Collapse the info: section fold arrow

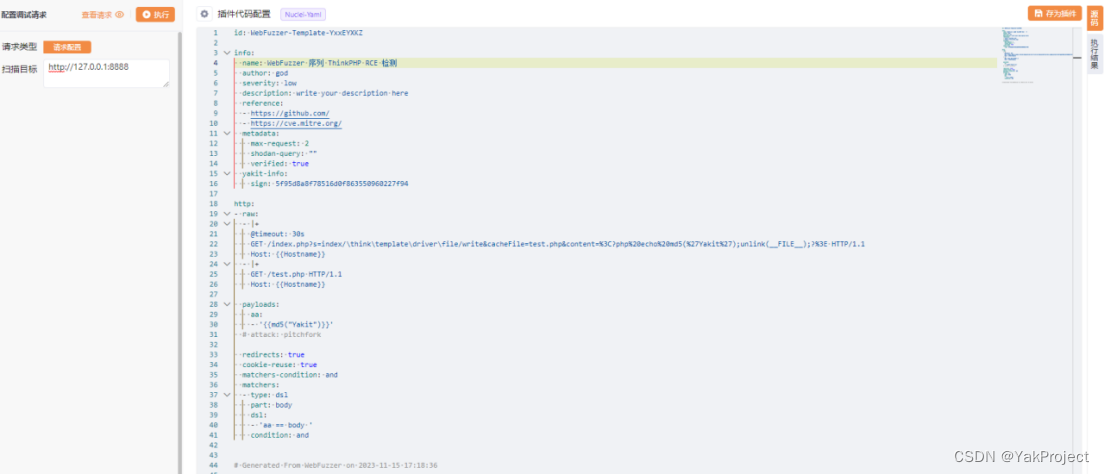(x=226, y=53)
